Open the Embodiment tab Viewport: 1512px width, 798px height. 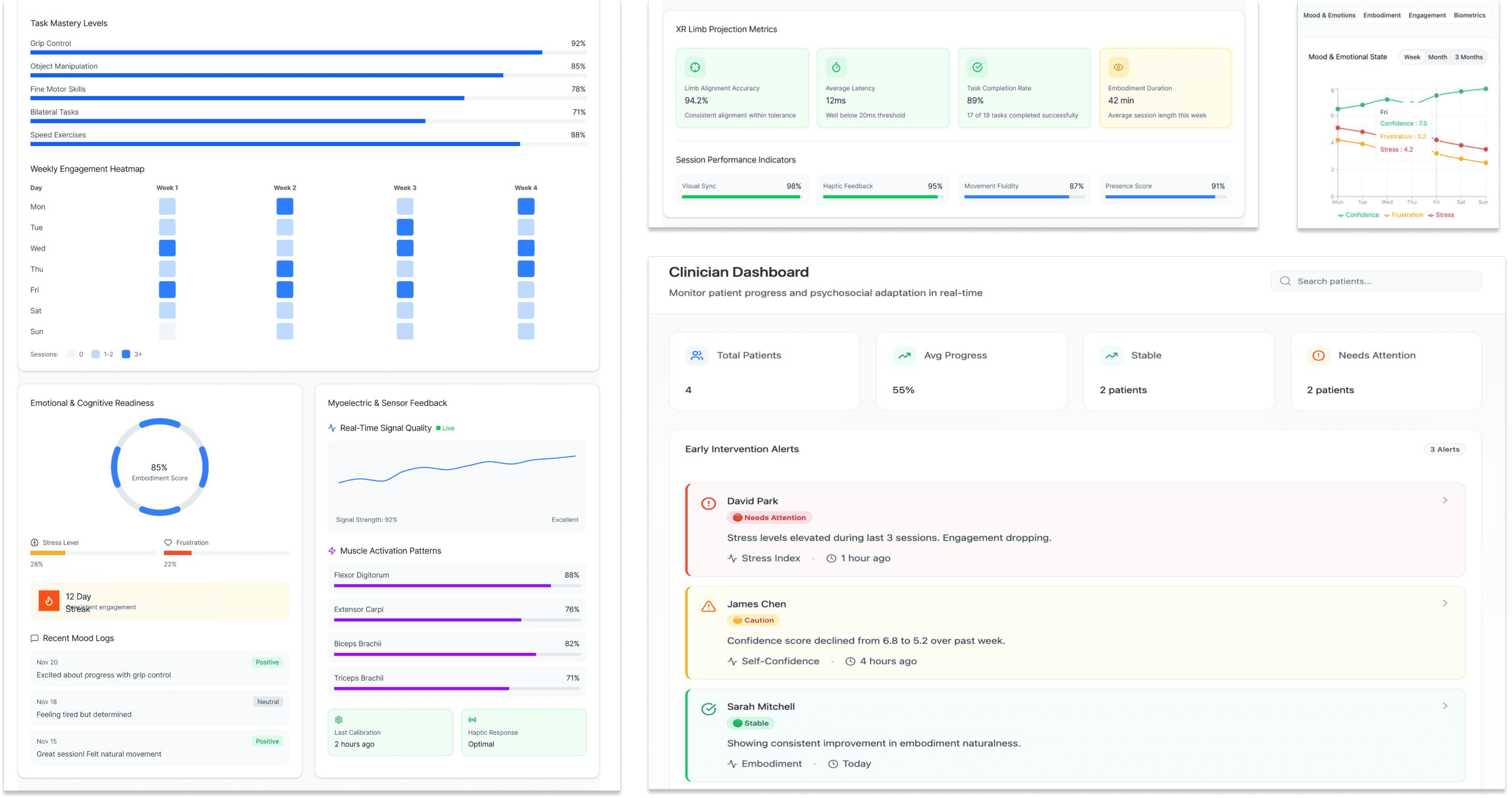click(1381, 15)
